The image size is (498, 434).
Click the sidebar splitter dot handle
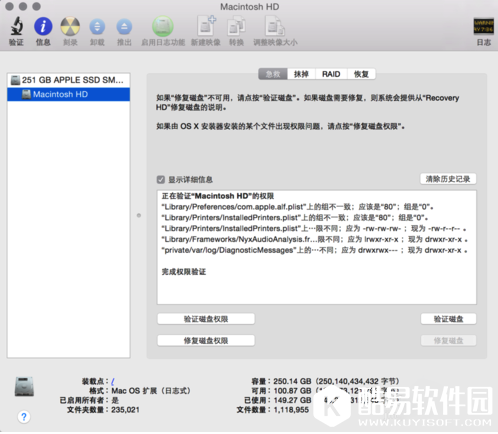click(139, 215)
